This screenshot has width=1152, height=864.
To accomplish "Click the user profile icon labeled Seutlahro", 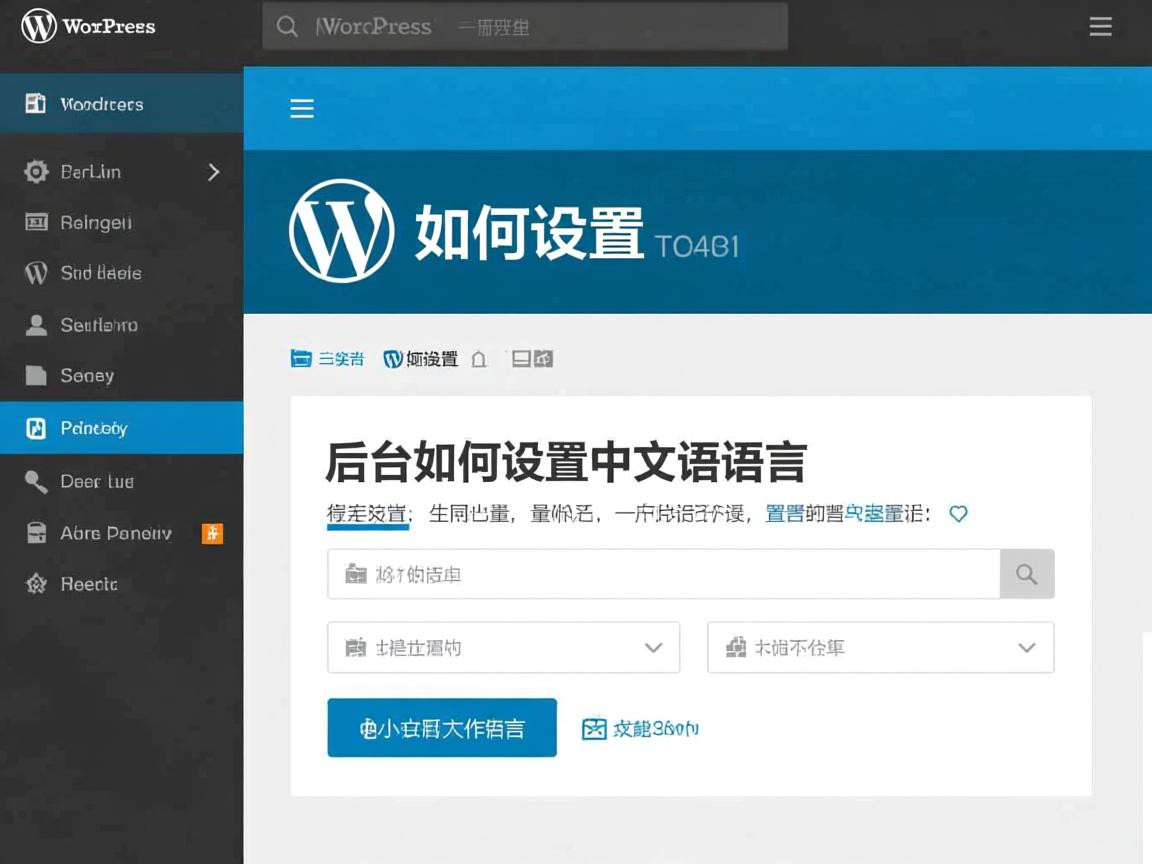I will 37,324.
